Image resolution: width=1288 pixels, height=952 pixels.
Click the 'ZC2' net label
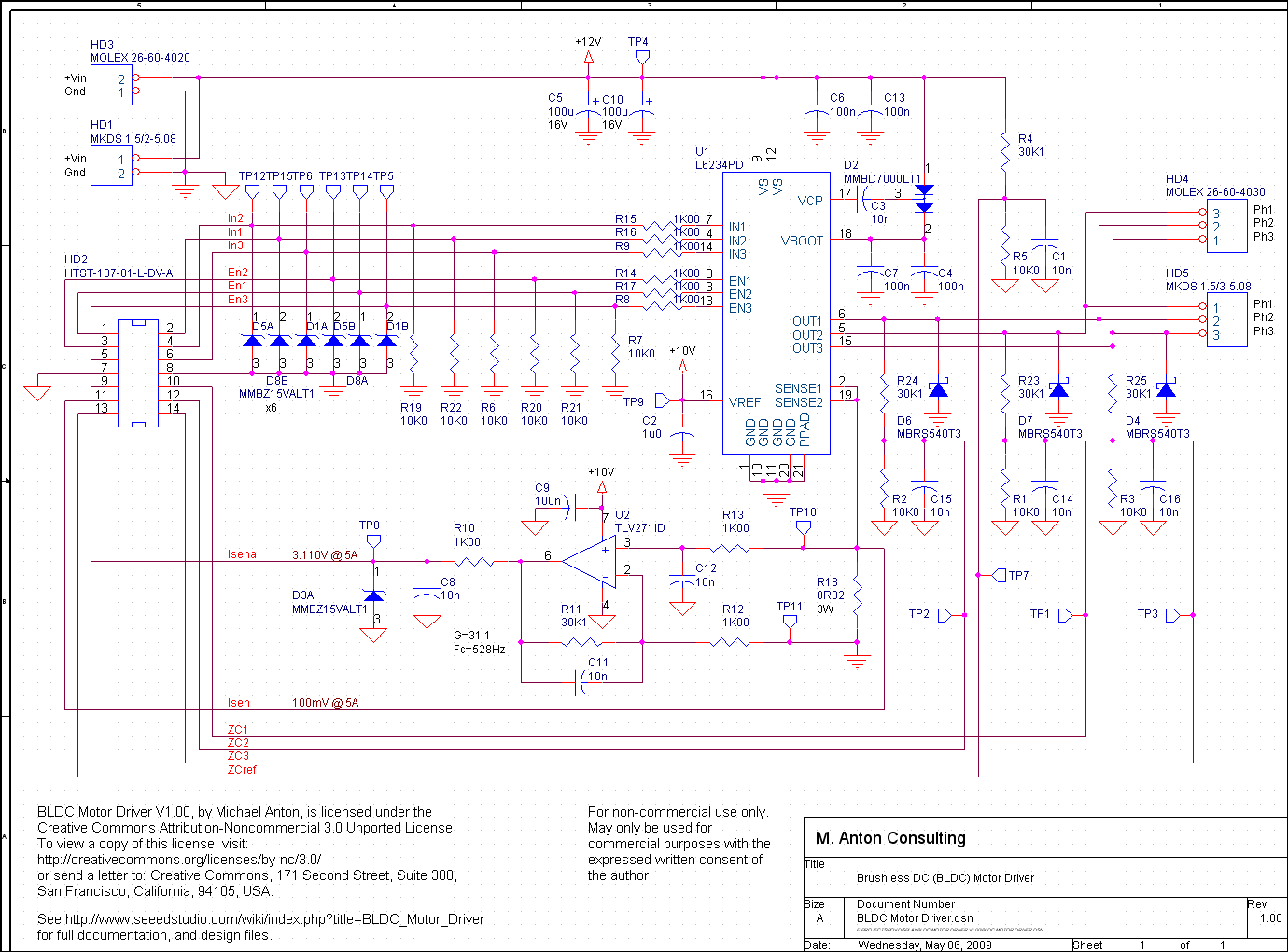238,743
